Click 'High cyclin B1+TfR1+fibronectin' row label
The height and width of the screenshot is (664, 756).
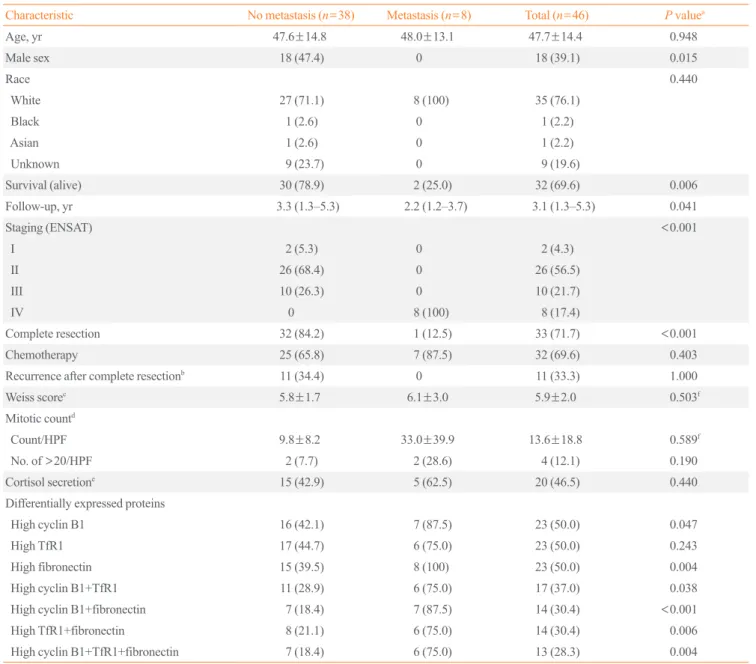[94, 652]
